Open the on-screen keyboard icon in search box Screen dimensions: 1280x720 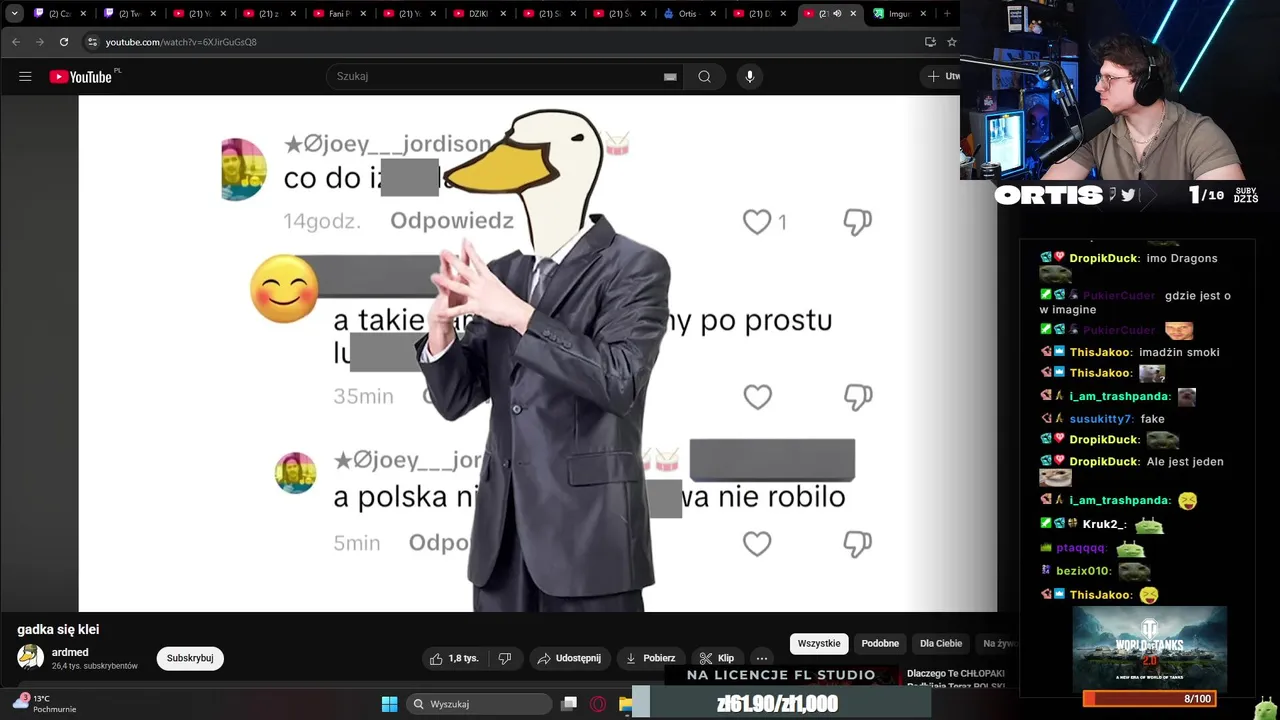pos(670,76)
